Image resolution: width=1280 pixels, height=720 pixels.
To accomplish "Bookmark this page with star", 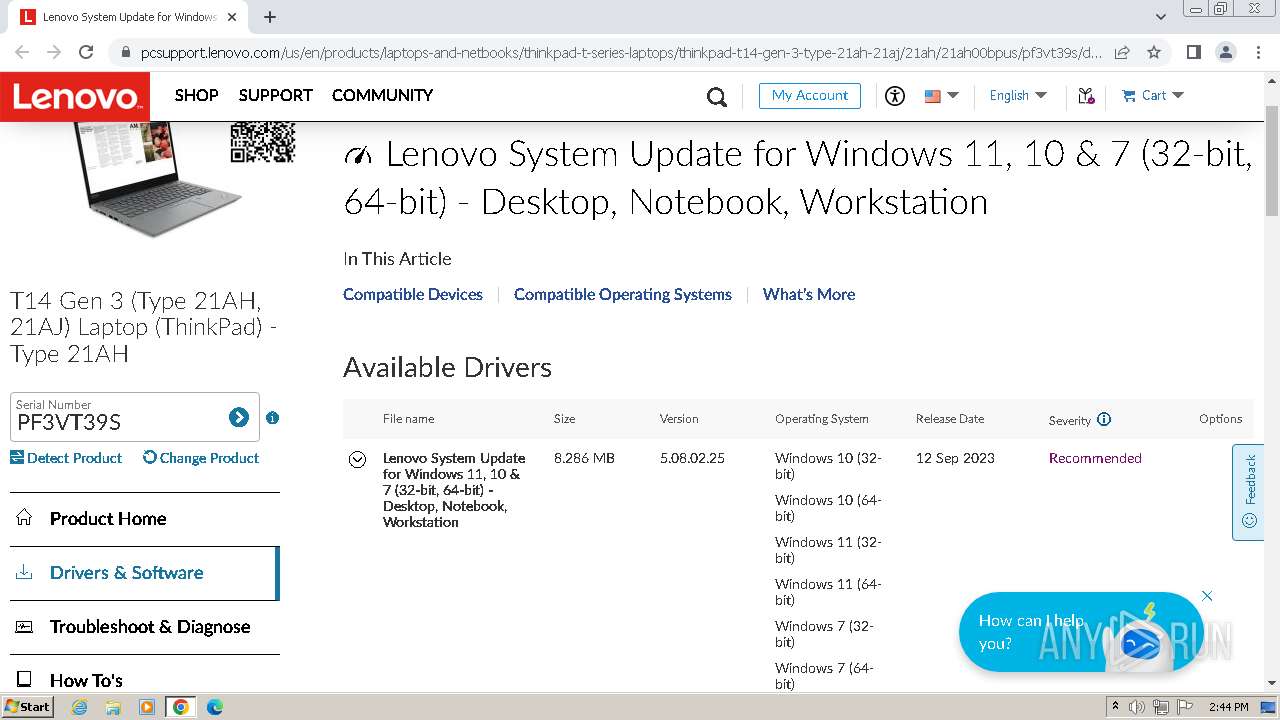I will coord(1154,52).
